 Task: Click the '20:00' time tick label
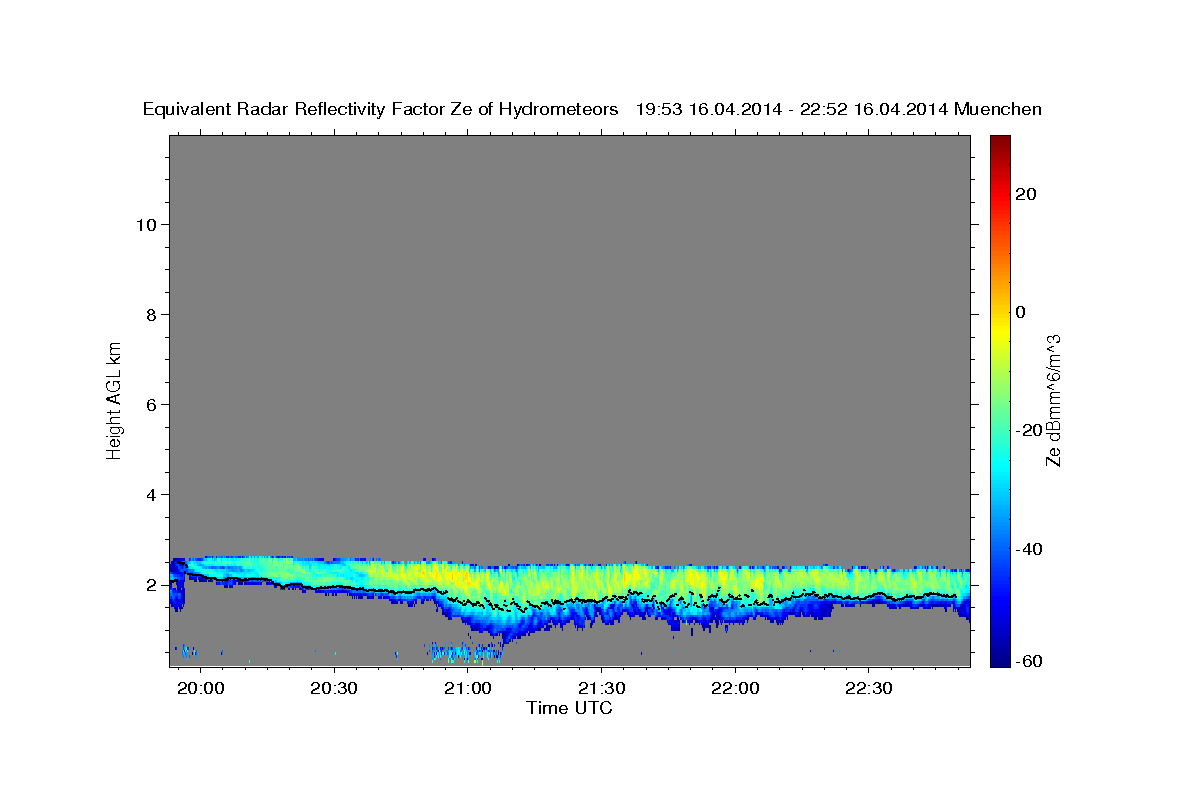click(200, 689)
